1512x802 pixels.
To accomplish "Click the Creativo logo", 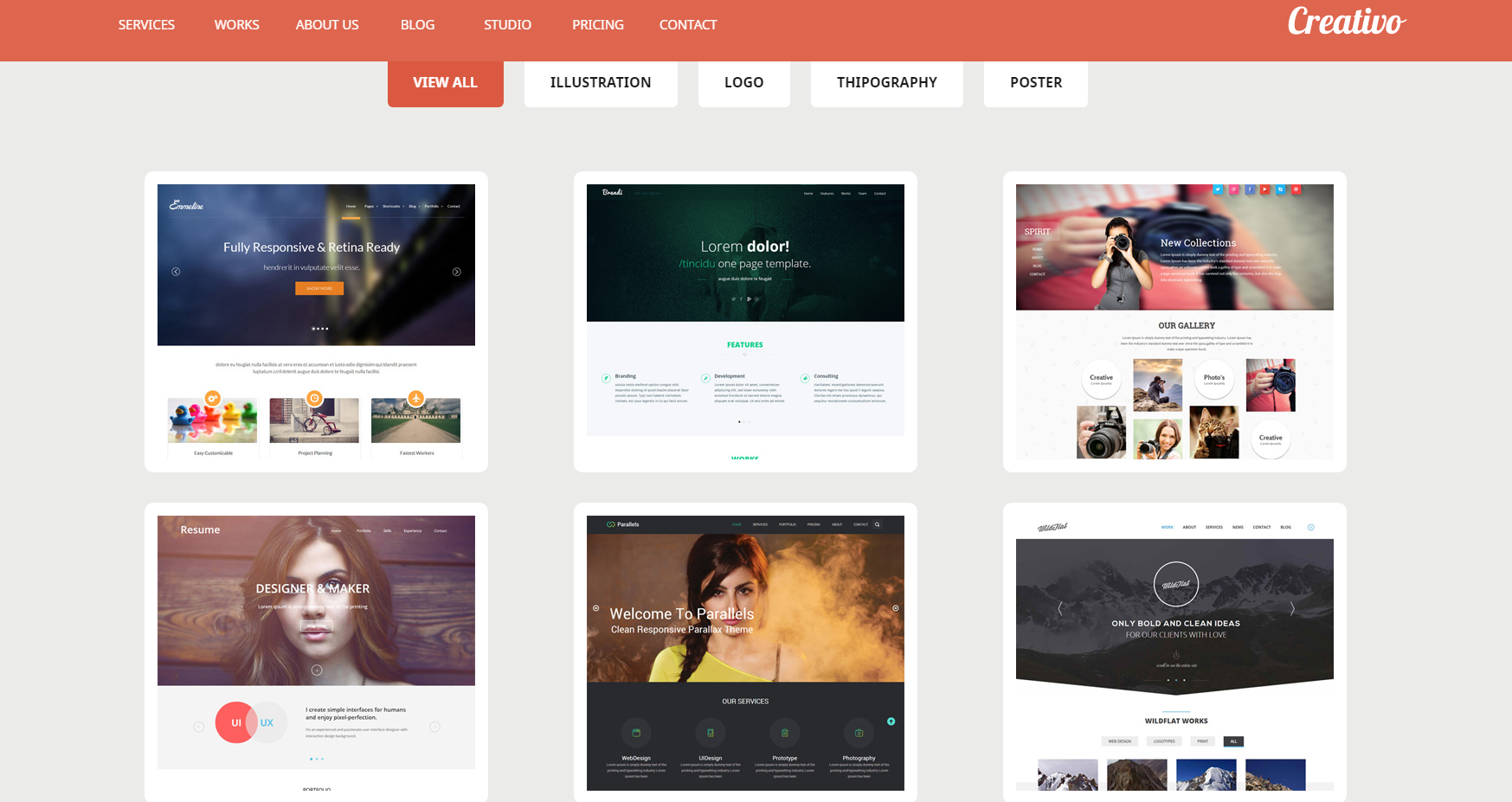I will coord(1346,22).
